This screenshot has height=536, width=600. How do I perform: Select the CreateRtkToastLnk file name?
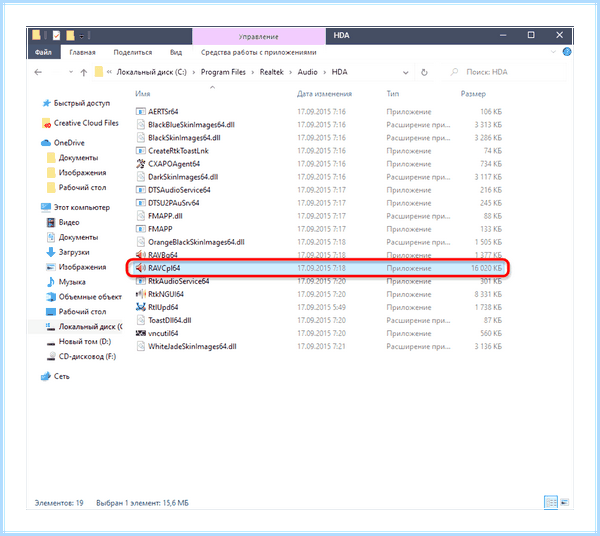coord(178,151)
